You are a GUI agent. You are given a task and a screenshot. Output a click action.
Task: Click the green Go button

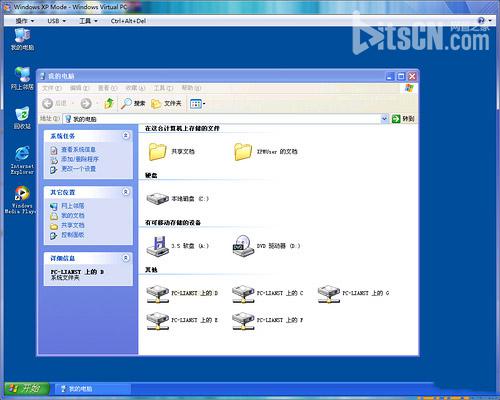coord(403,119)
